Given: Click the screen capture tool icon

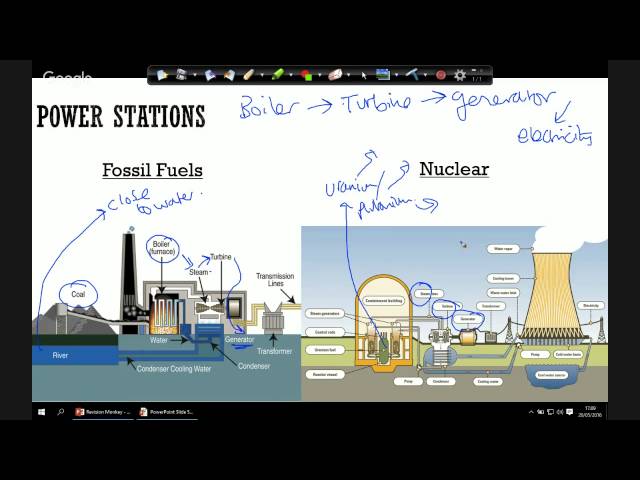Looking at the screenshot, I should (x=182, y=75).
